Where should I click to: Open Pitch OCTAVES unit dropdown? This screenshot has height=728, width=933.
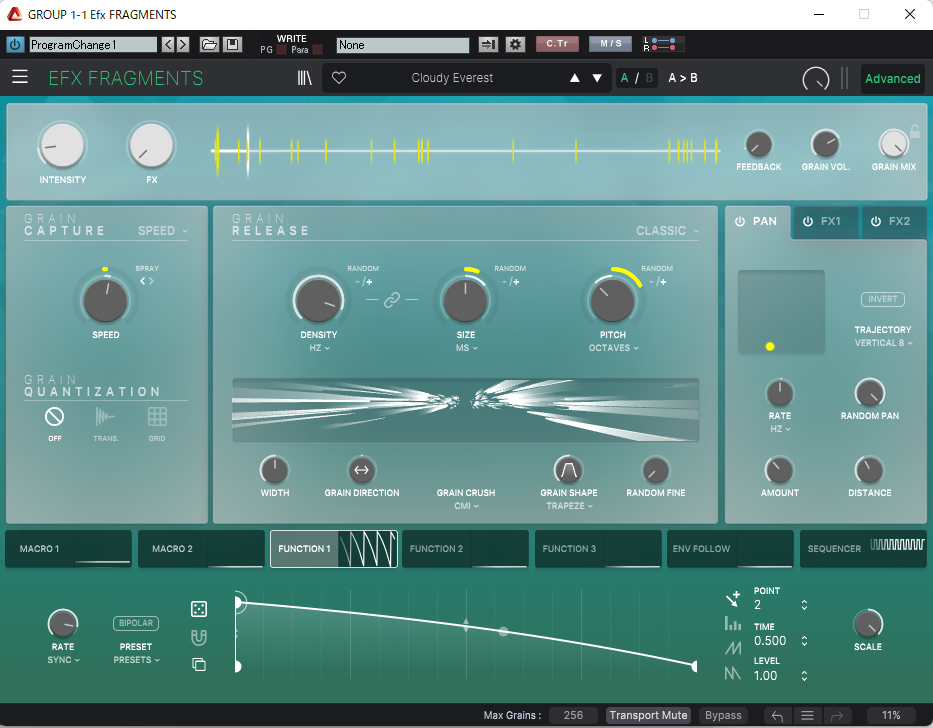pos(613,348)
